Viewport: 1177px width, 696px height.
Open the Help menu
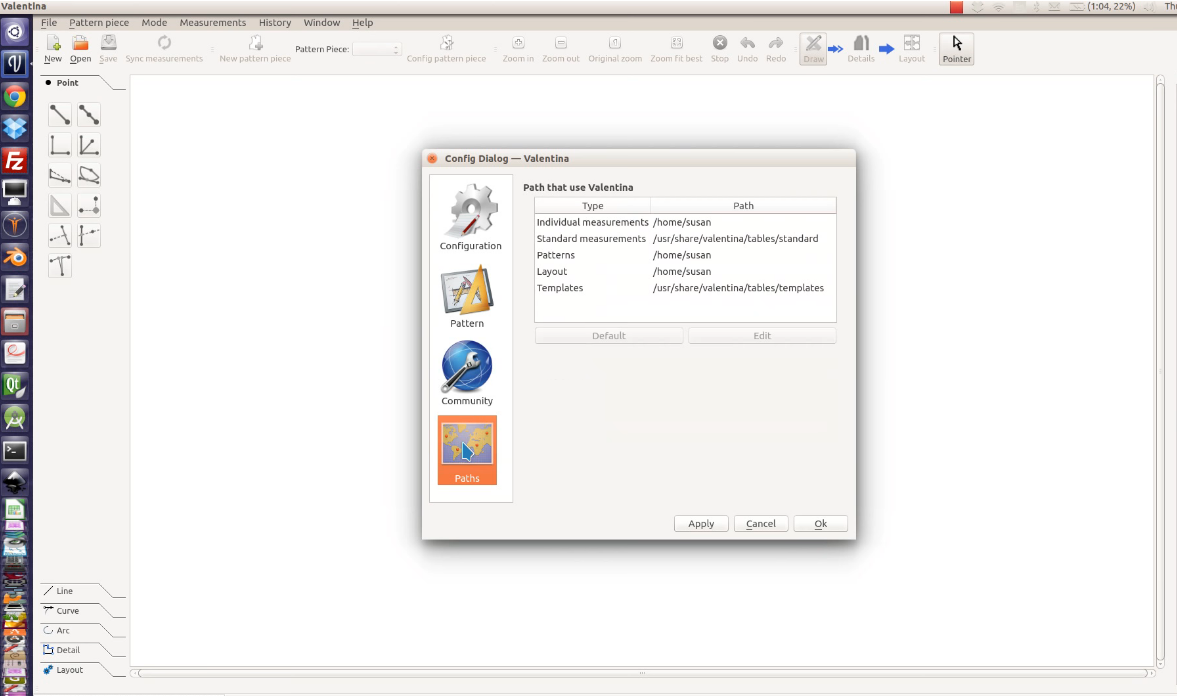pos(363,23)
